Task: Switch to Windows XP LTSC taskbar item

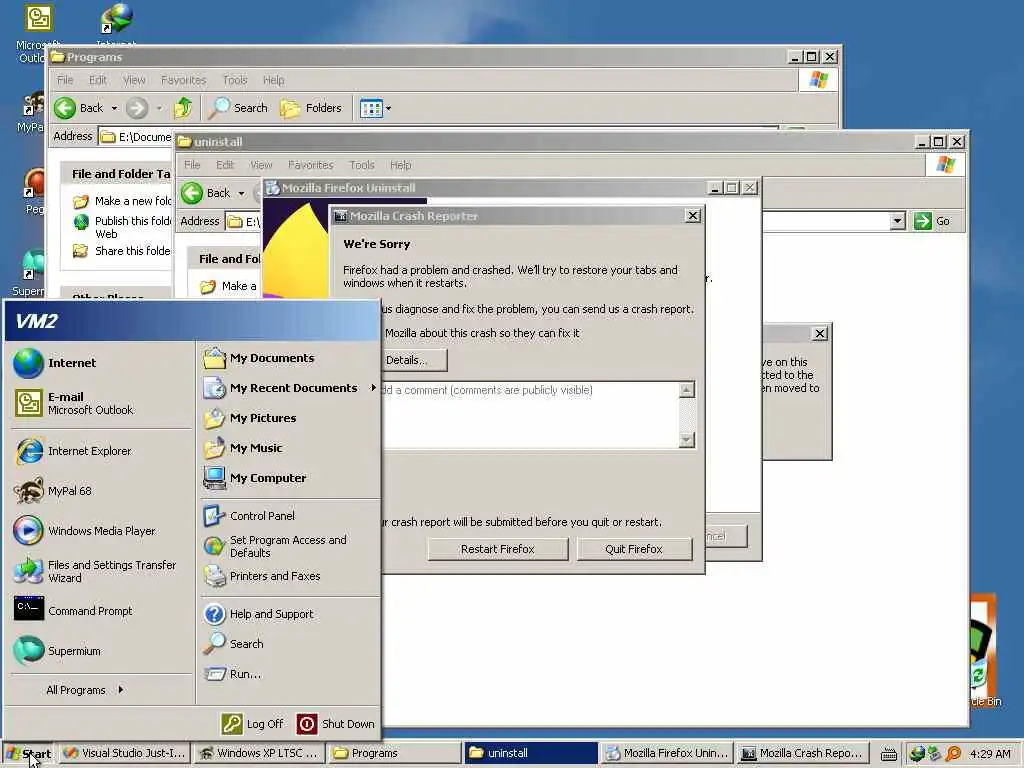Action: (259, 754)
